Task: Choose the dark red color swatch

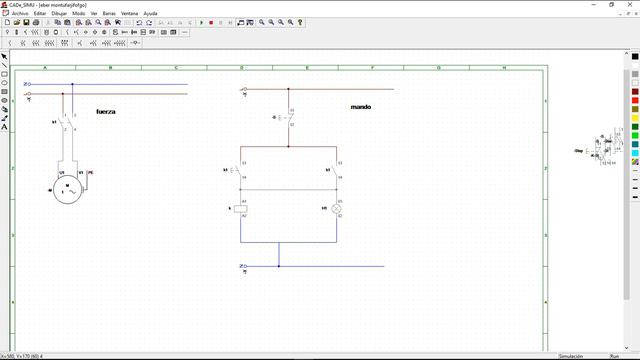Action: pyautogui.click(x=635, y=92)
